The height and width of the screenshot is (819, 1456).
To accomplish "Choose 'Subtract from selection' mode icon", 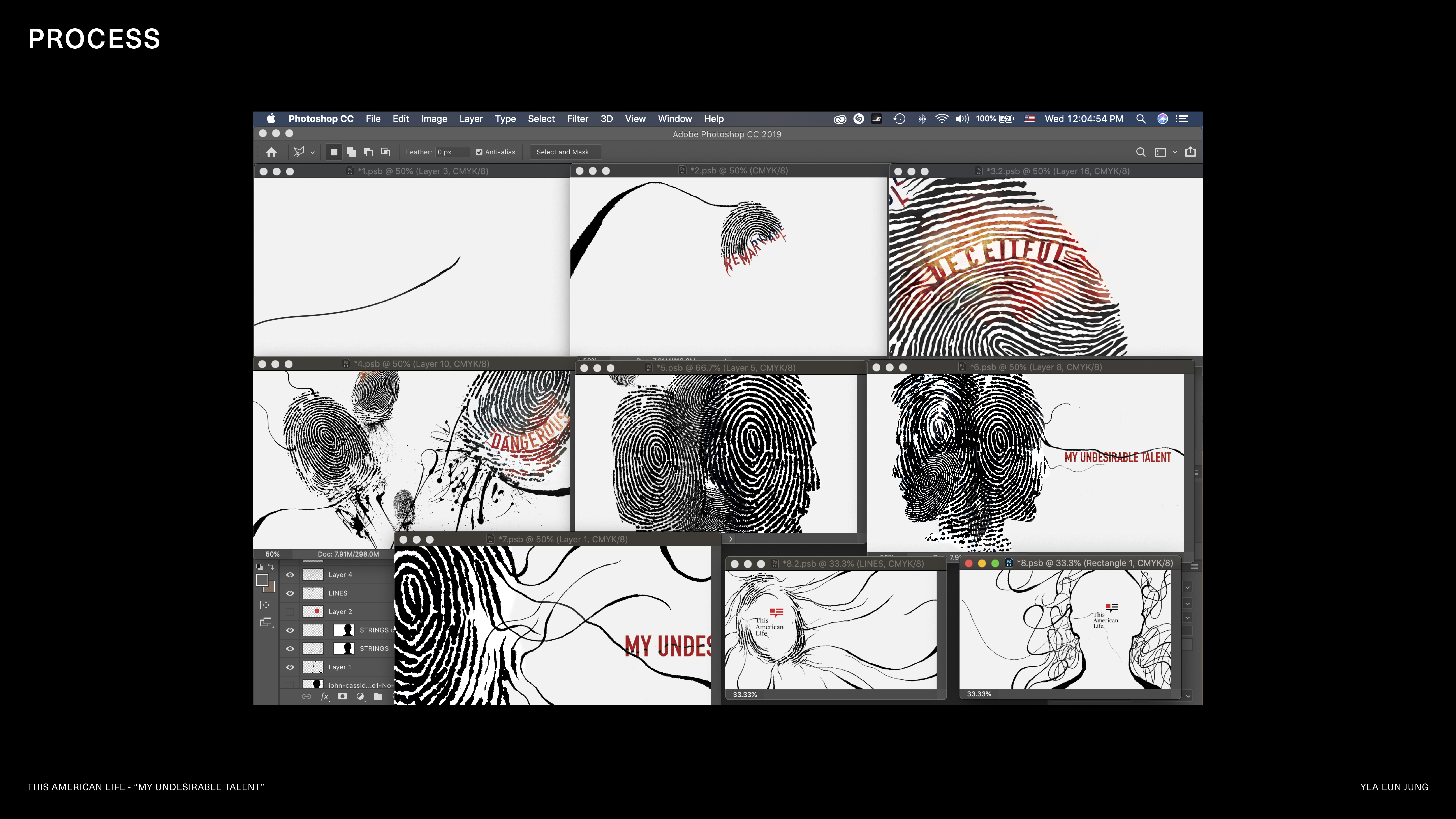I will pyautogui.click(x=369, y=152).
